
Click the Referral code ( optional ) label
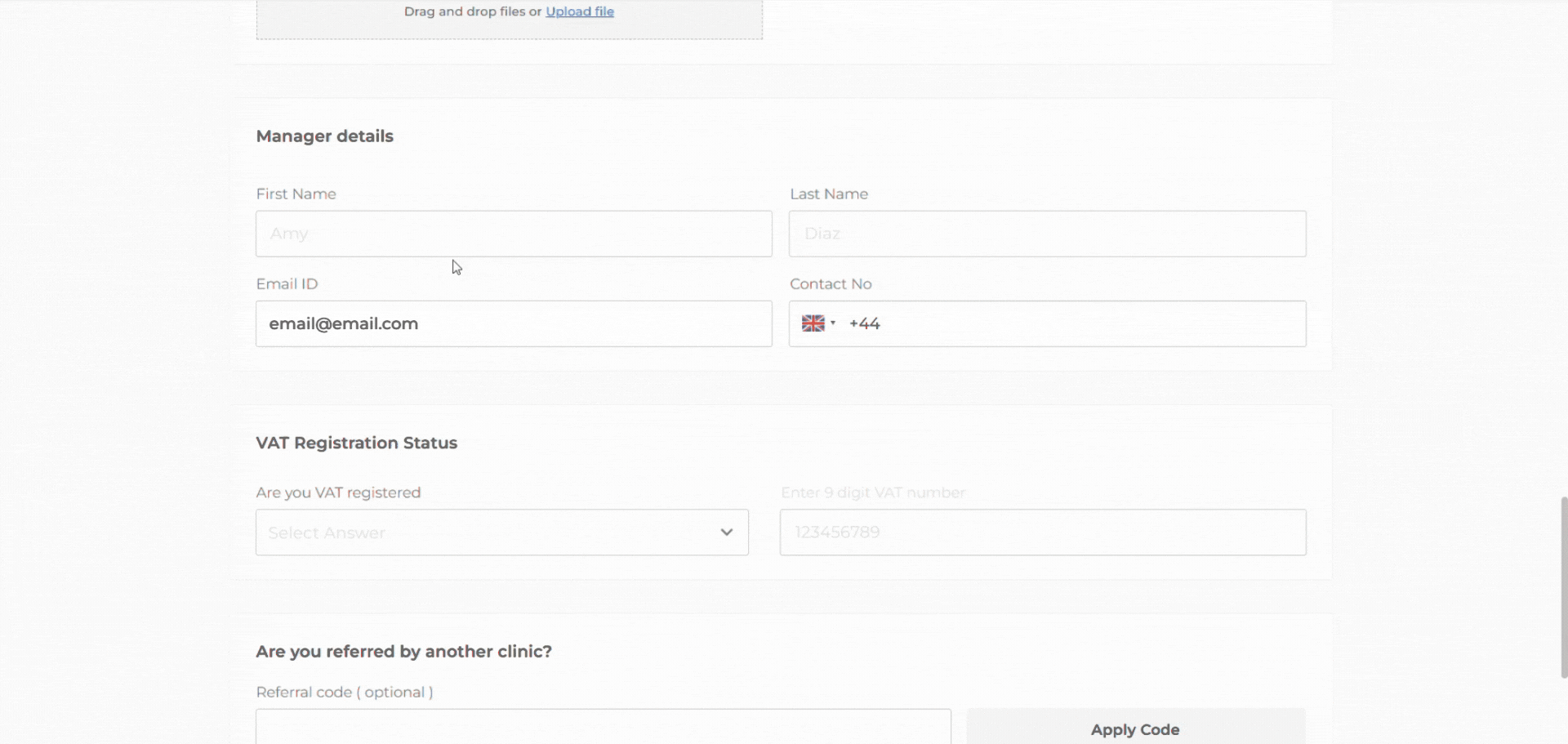(x=345, y=693)
